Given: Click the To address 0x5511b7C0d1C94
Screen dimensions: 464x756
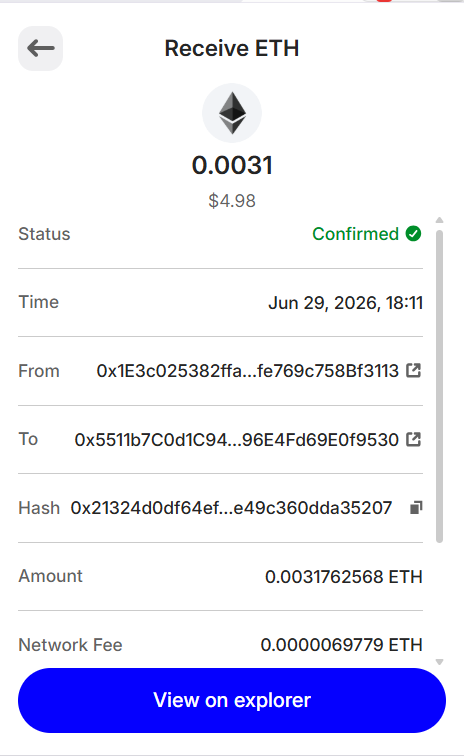Looking at the screenshot, I should pyautogui.click(x=236, y=440).
